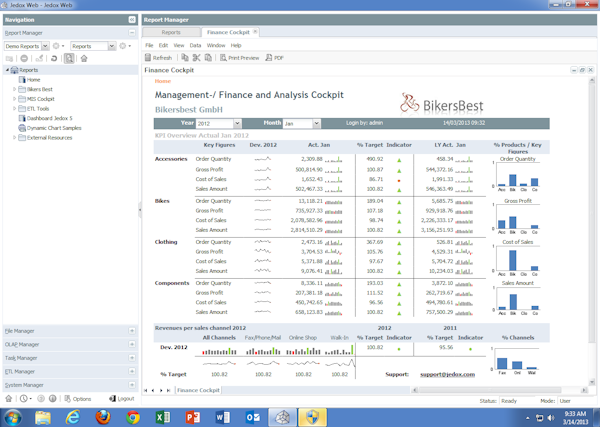
Task: Switch to the Reports tab
Action: (171, 32)
